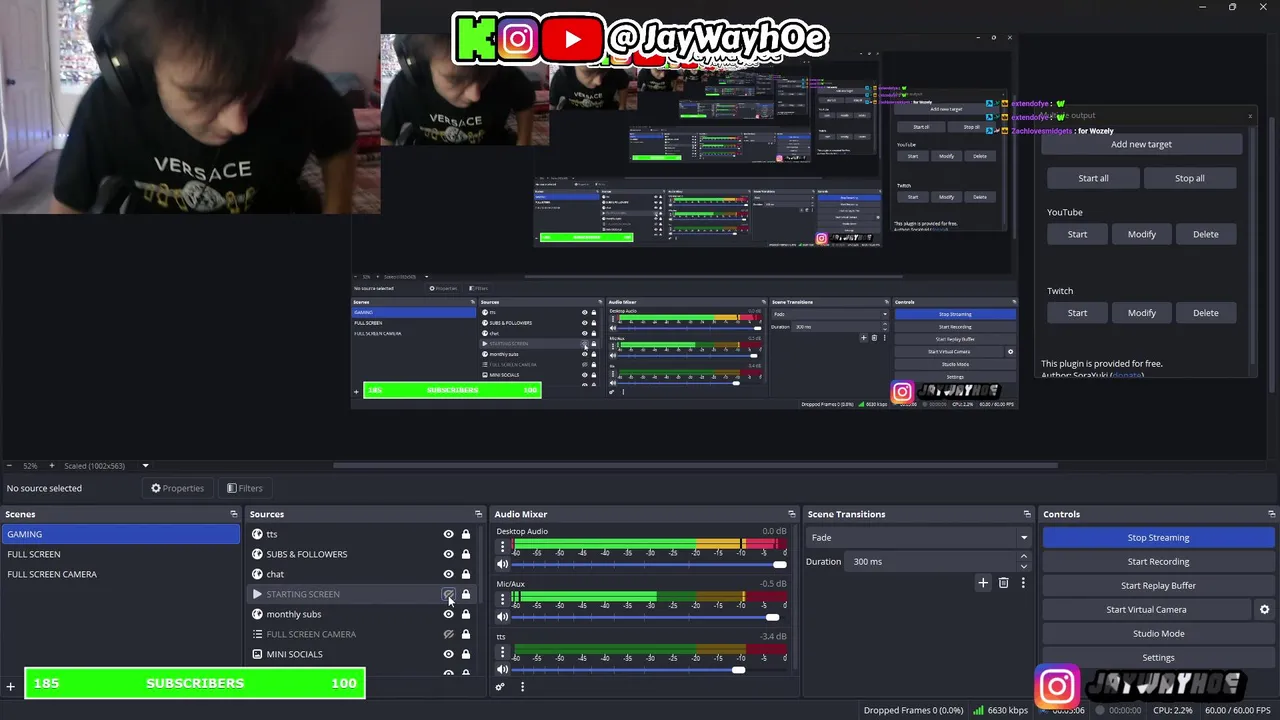Open Advanced Audio Properties gear in mixer
This screenshot has width=1280, height=720.
(x=500, y=686)
